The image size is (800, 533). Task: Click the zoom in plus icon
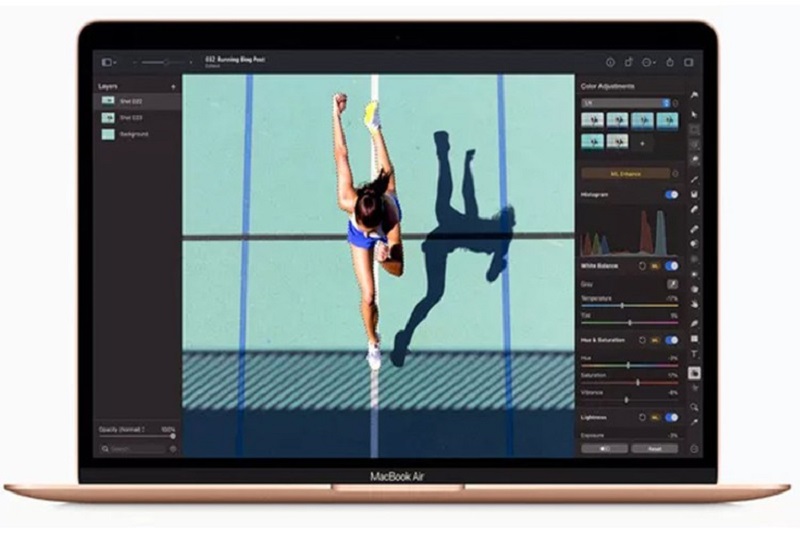coord(191,62)
